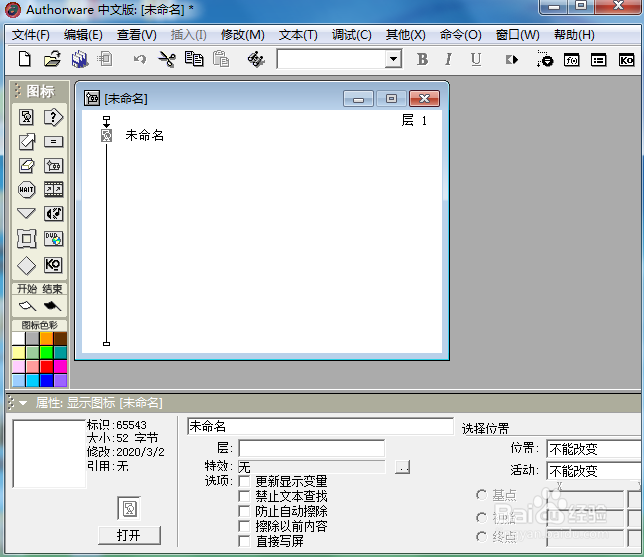This screenshot has height=557, width=644.
Task: Click the Cut scissors icon
Action: coord(167,60)
